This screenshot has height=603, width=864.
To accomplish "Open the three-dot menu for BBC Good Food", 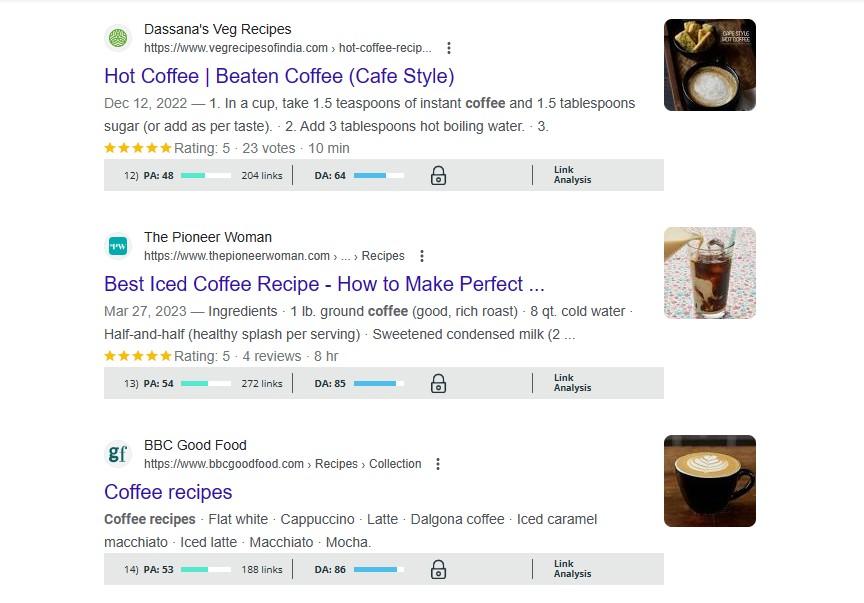I will [438, 464].
